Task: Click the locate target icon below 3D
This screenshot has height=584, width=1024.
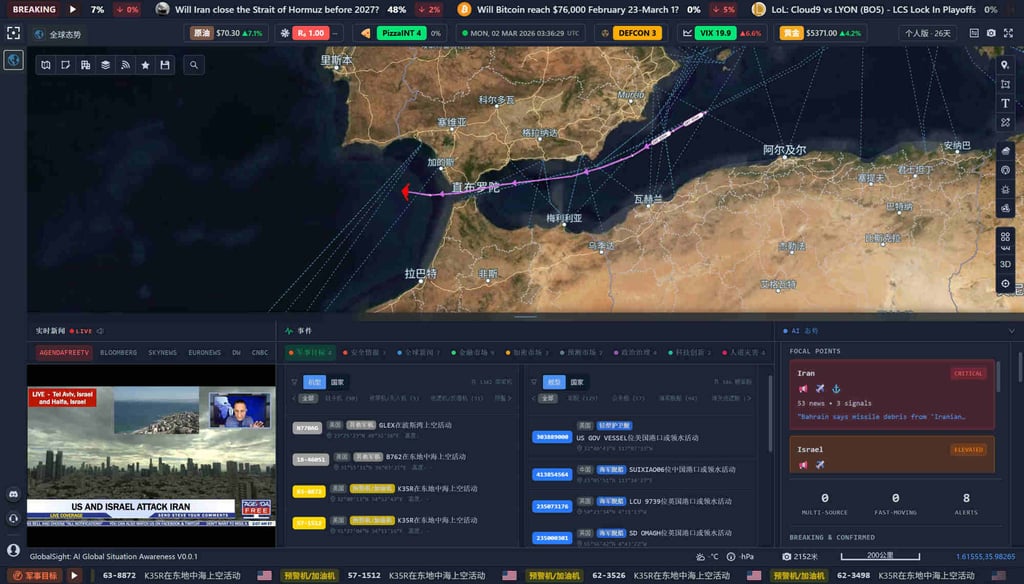Action: [x=1005, y=283]
